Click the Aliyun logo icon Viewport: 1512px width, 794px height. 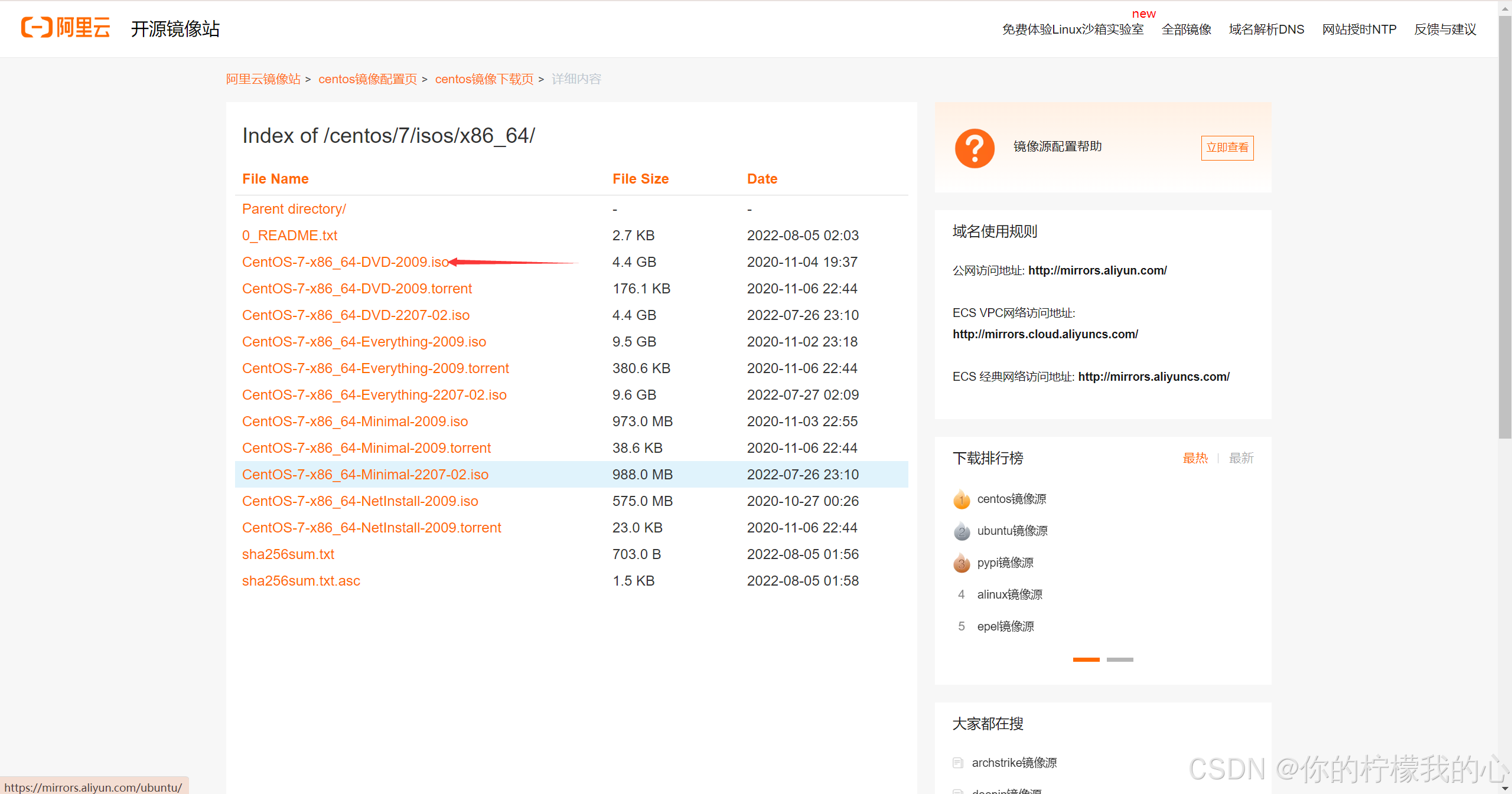coord(37,28)
